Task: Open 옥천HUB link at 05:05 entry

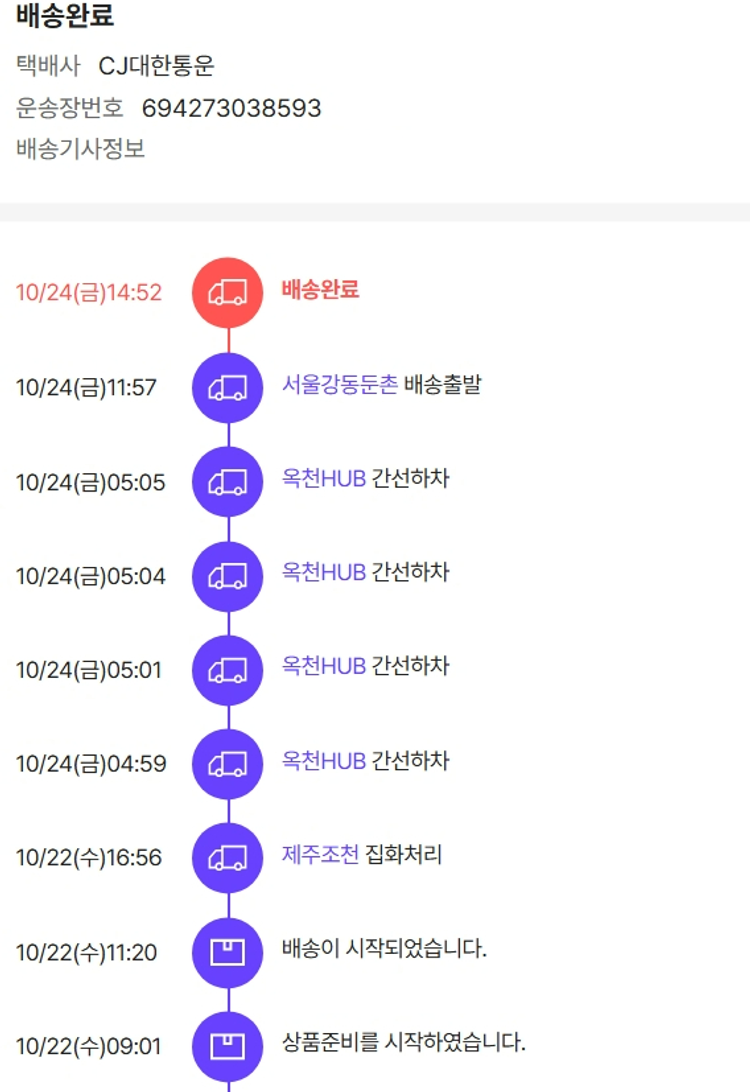Action: (x=324, y=479)
